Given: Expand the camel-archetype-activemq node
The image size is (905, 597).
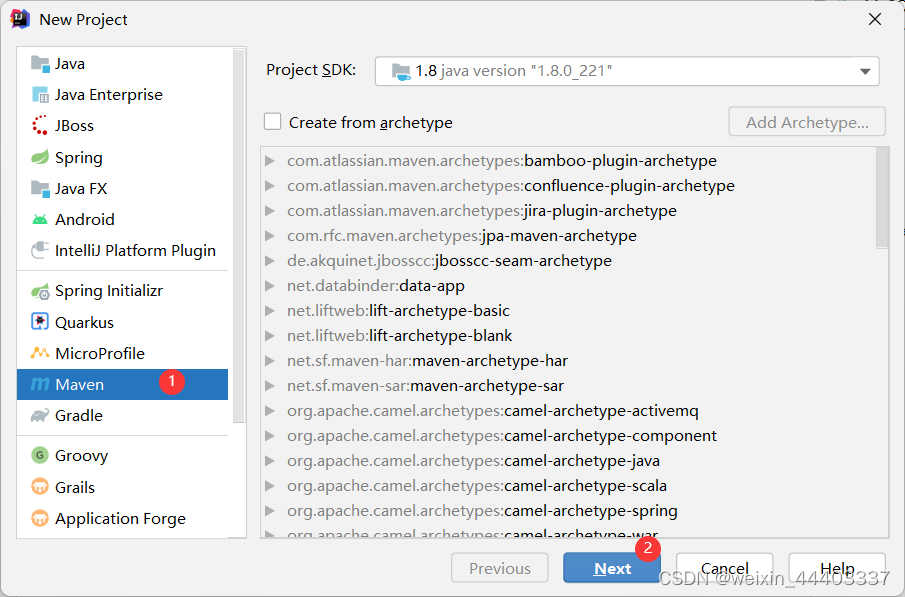Looking at the screenshot, I should (x=270, y=411).
